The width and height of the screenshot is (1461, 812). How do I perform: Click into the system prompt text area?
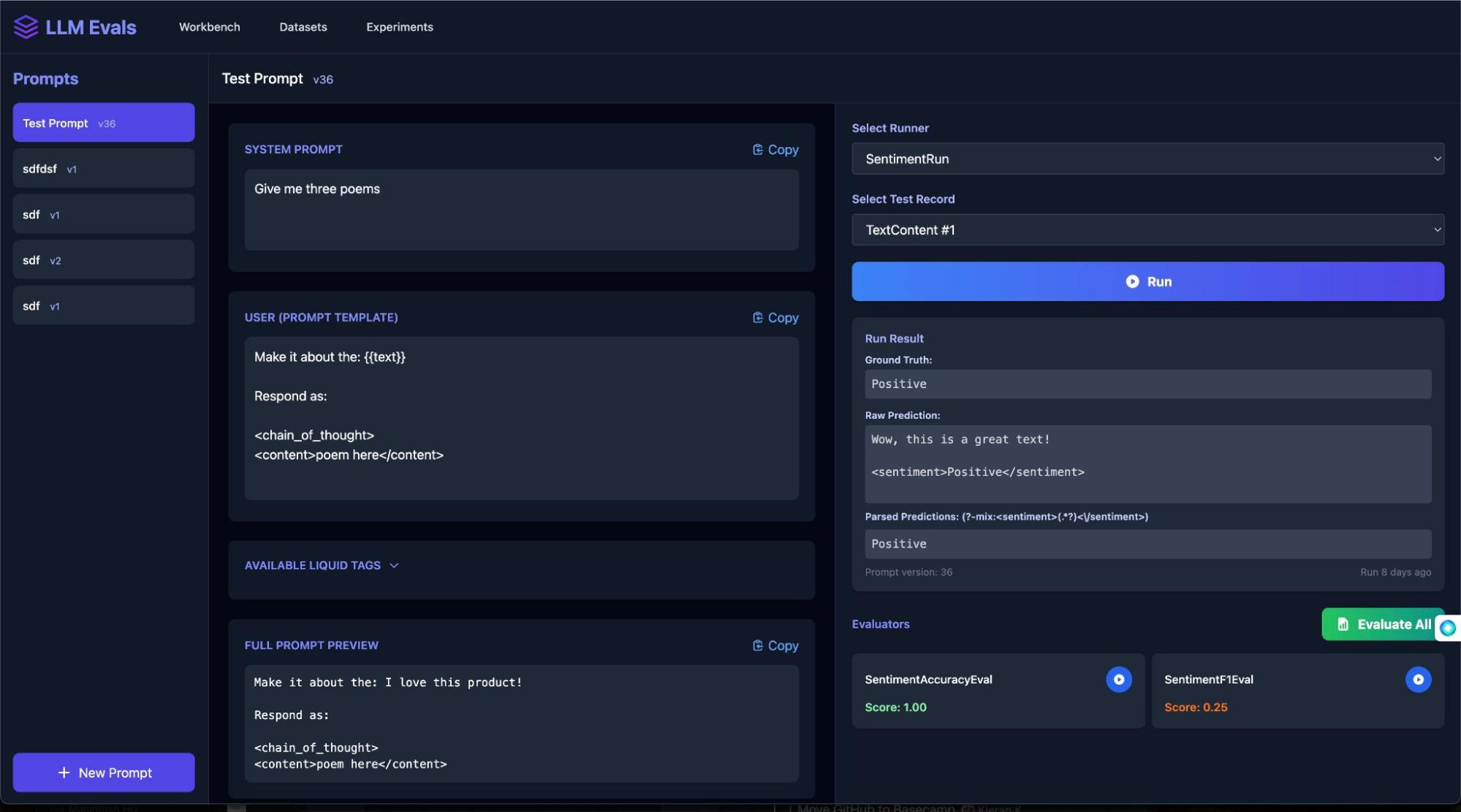coord(521,210)
